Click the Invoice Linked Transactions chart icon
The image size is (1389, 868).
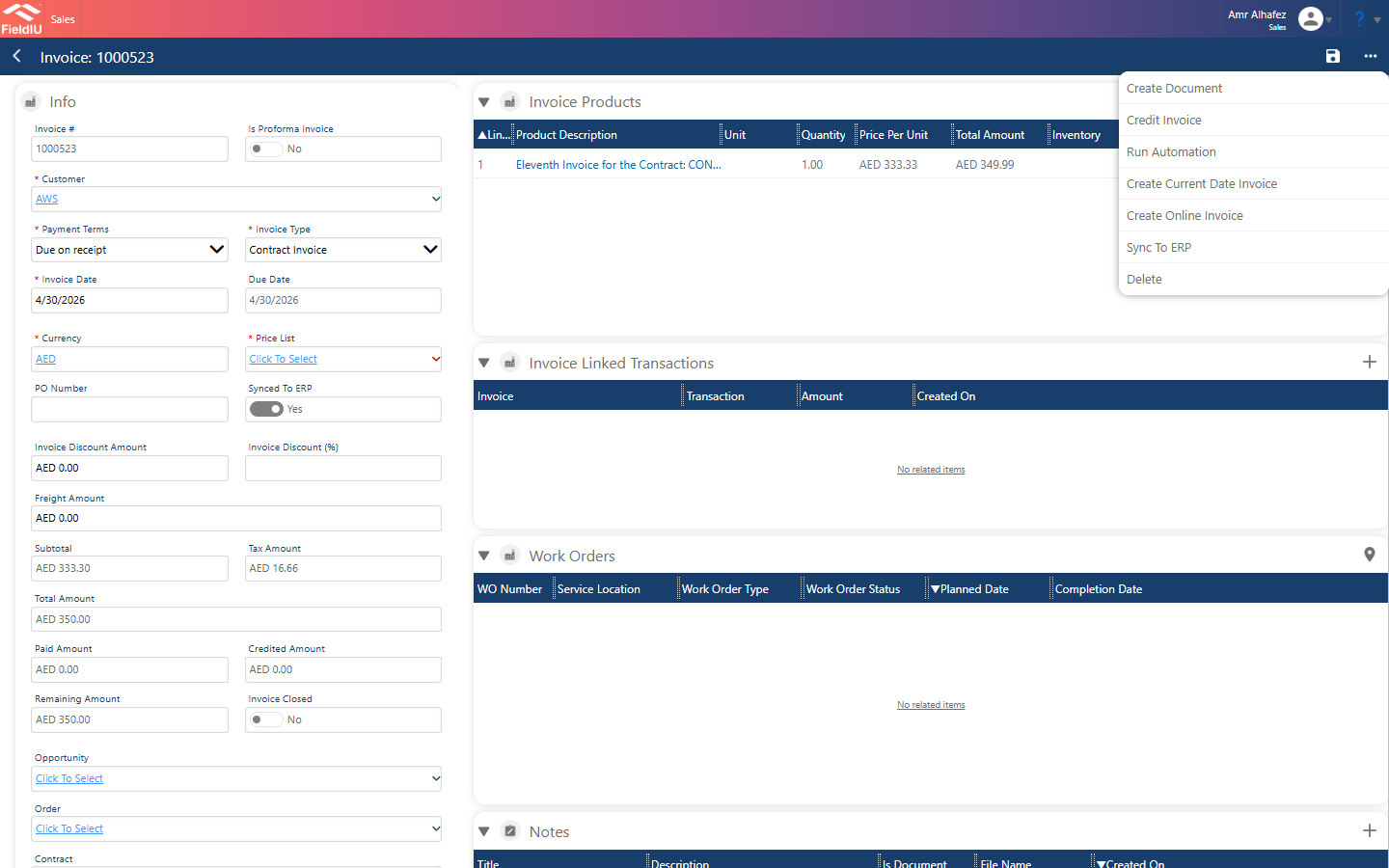(510, 364)
